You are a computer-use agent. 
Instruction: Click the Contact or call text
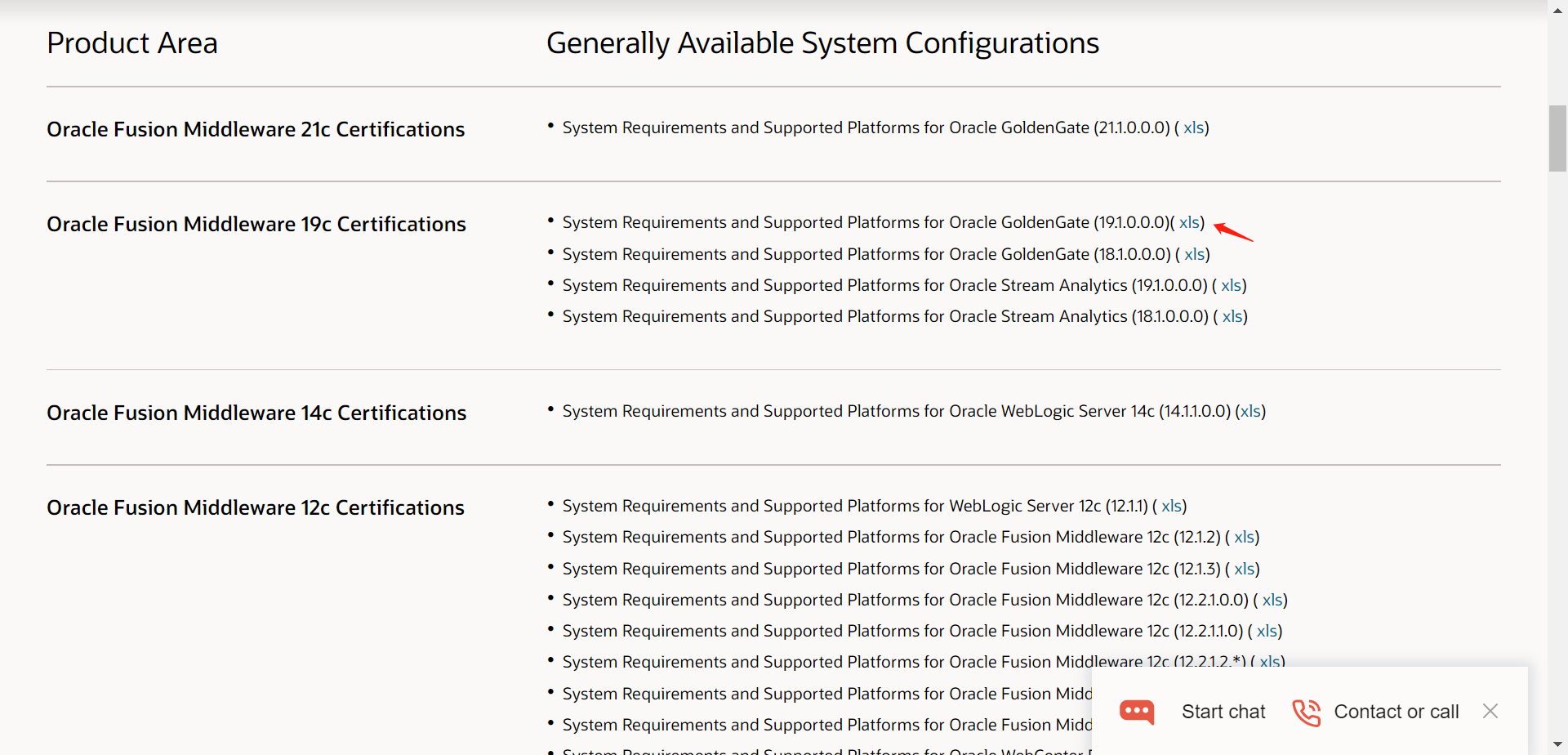1396,712
